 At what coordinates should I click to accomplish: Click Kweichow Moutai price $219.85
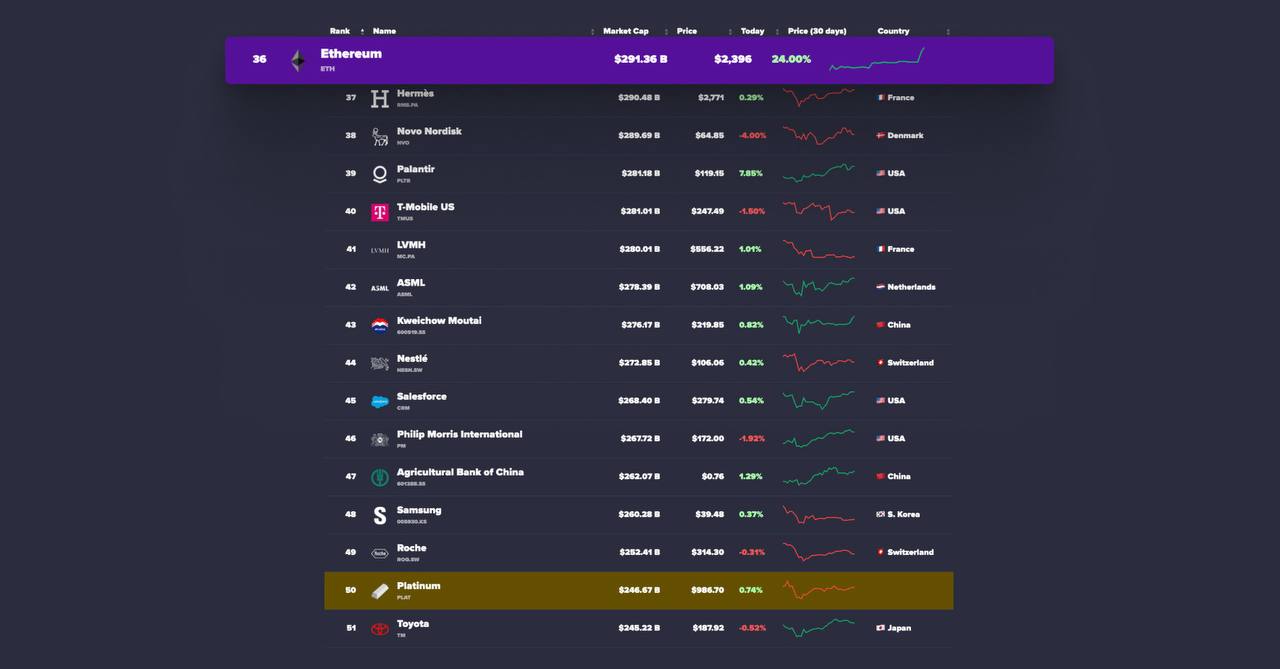tap(707, 325)
